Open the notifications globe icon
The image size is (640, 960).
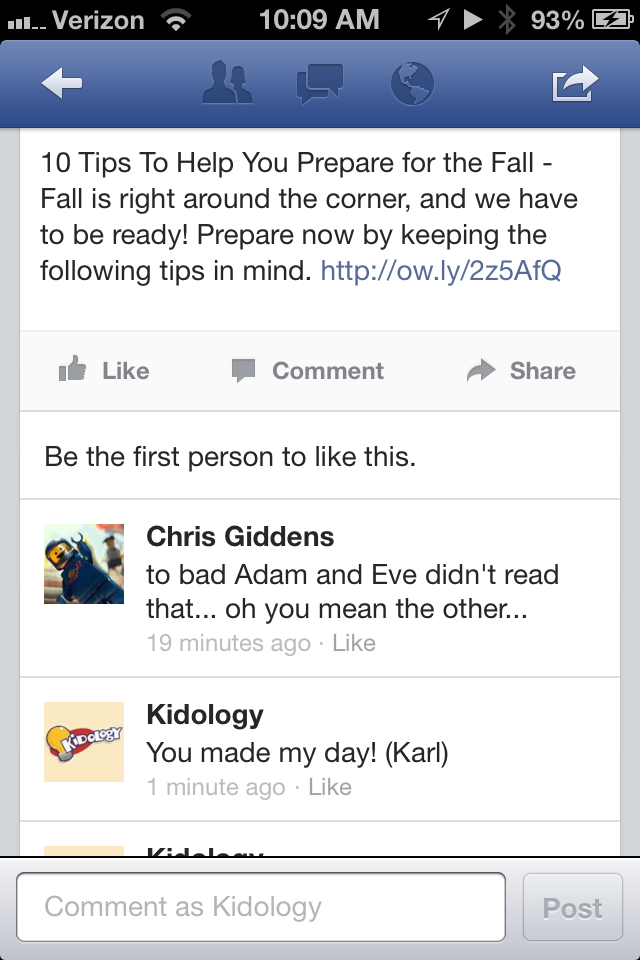(x=412, y=84)
